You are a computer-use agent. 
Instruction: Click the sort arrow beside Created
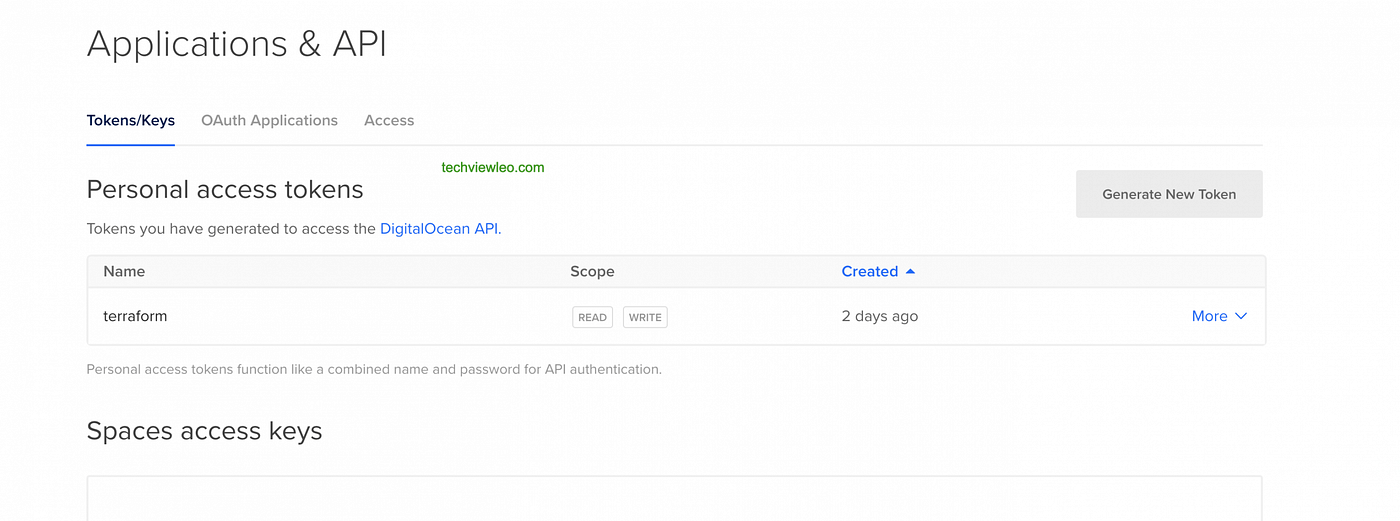910,271
